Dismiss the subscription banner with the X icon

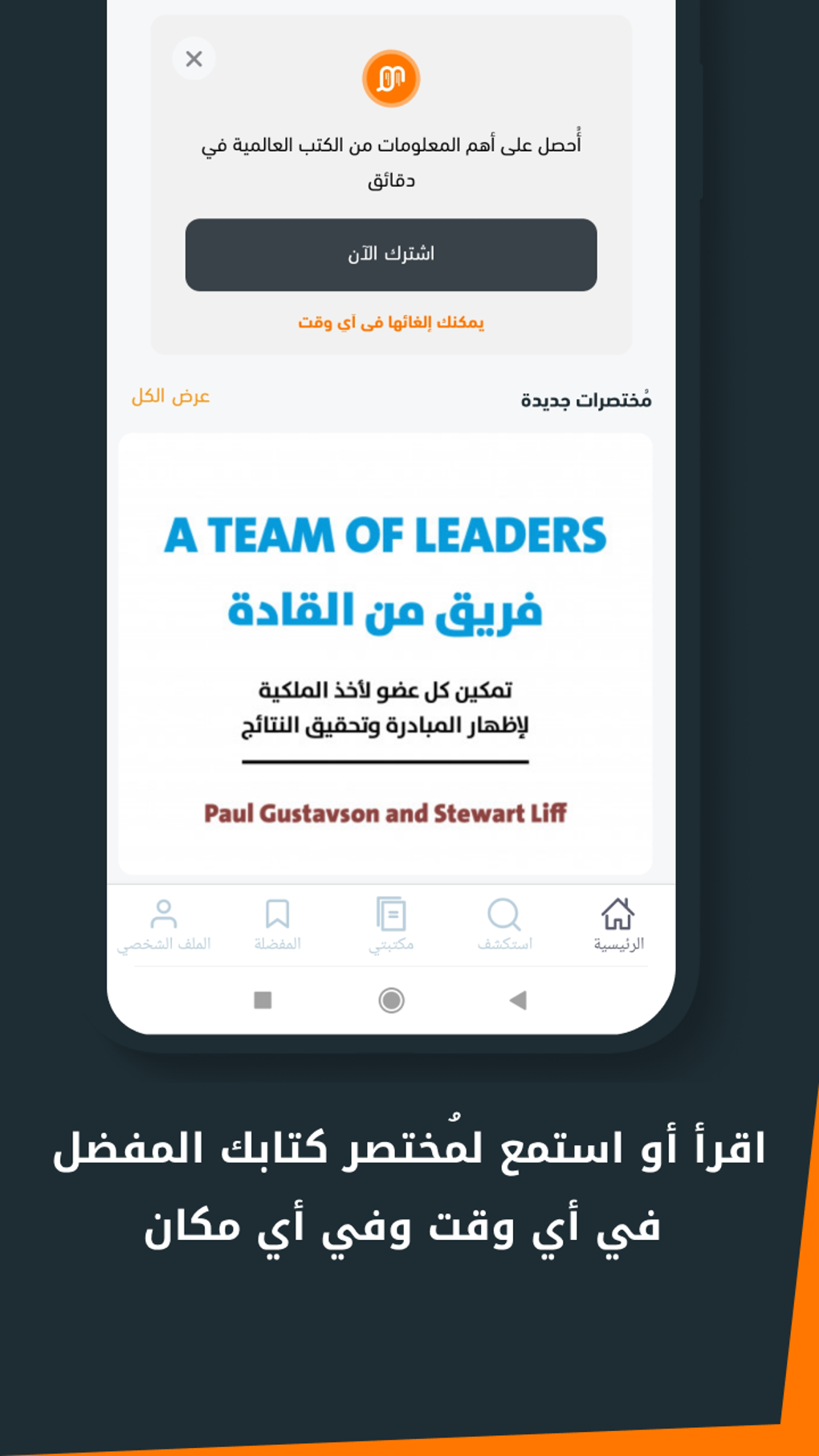(x=194, y=59)
